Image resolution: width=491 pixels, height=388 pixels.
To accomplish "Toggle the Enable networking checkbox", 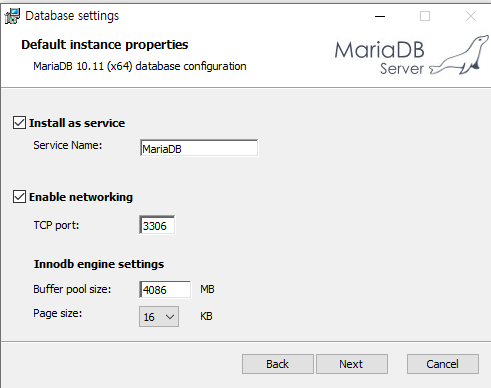I will pos(19,197).
